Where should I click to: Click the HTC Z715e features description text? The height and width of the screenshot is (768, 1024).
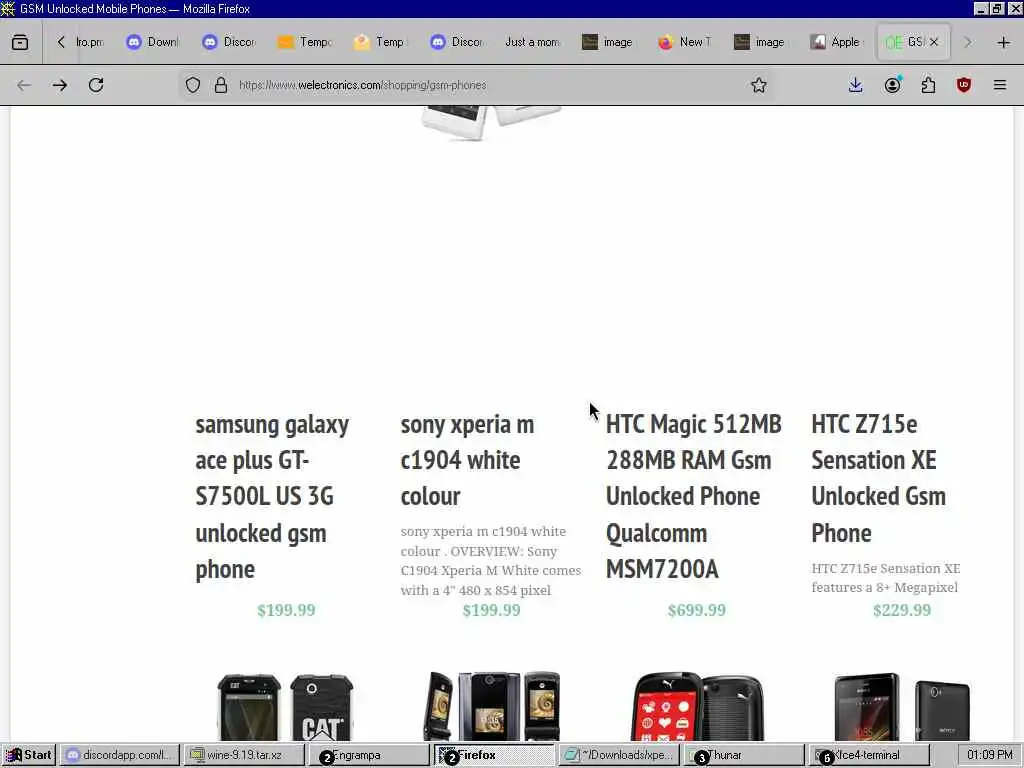(x=886, y=577)
